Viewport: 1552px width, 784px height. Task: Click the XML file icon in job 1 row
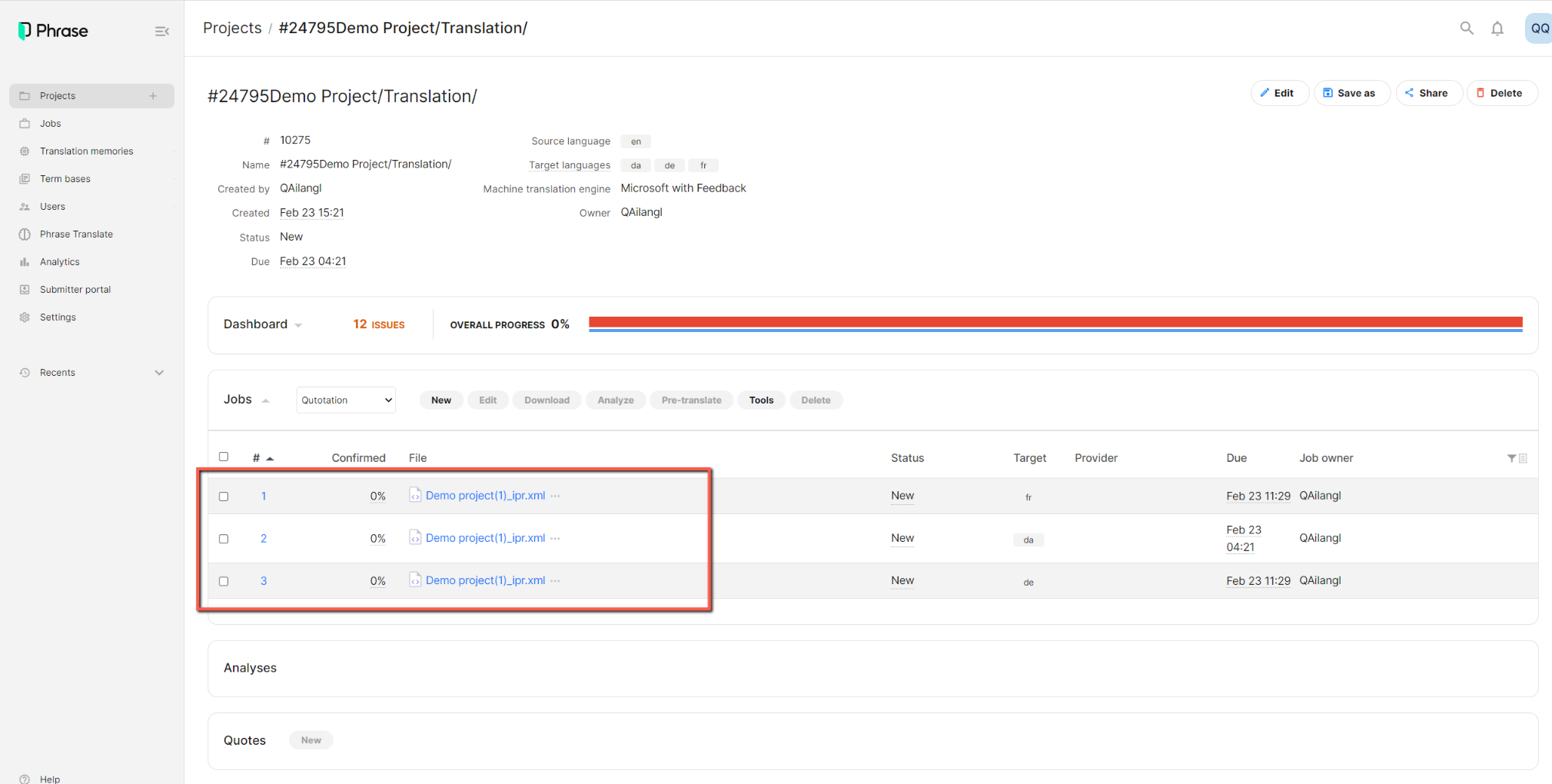pos(415,495)
